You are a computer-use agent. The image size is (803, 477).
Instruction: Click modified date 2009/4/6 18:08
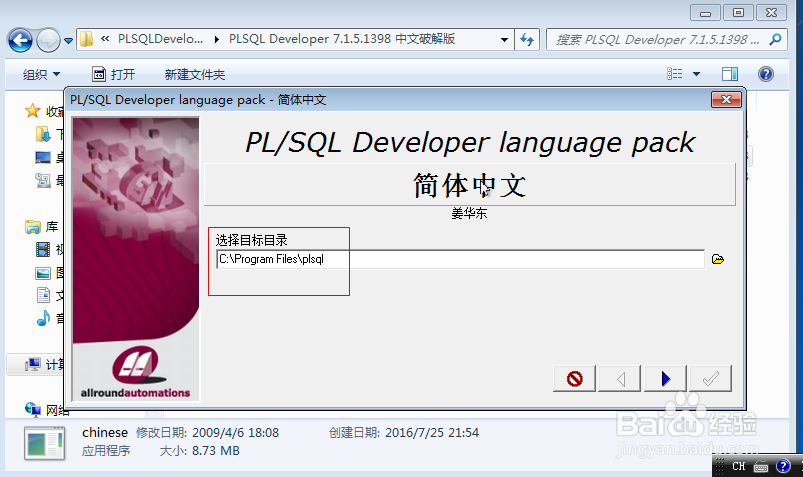236,432
